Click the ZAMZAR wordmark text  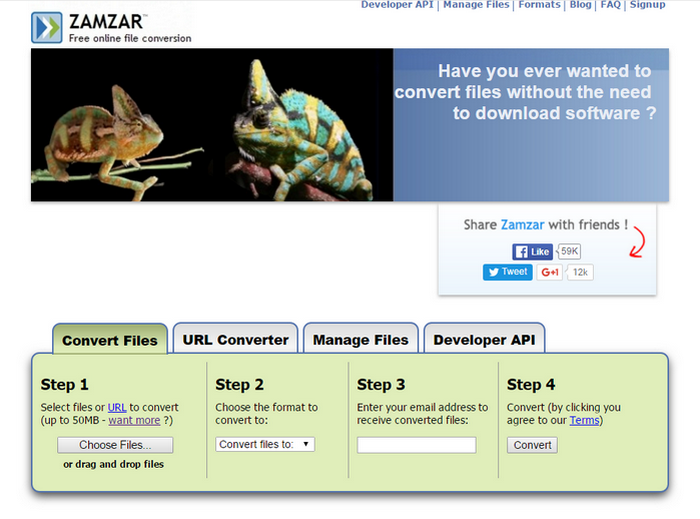point(107,21)
